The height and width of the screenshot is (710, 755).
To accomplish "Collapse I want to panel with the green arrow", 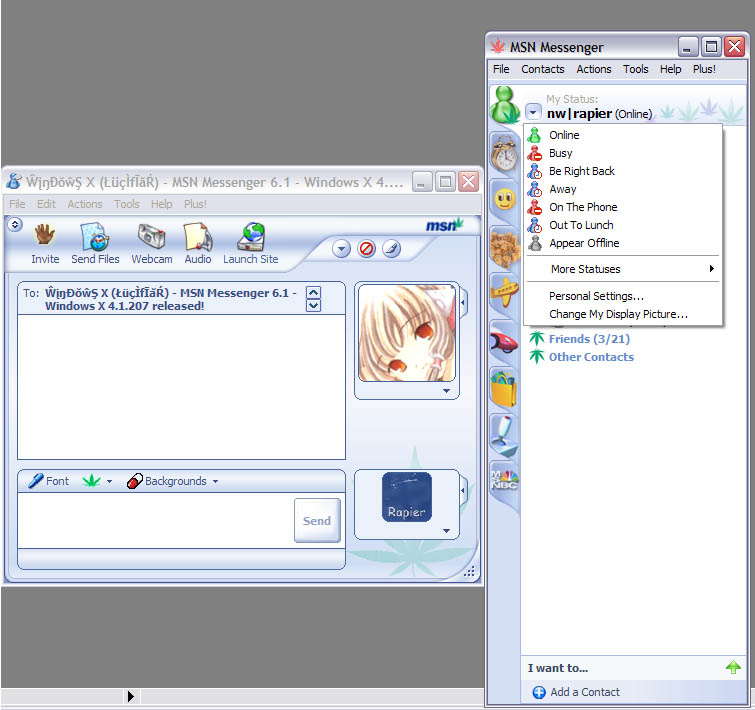I will click(x=733, y=667).
